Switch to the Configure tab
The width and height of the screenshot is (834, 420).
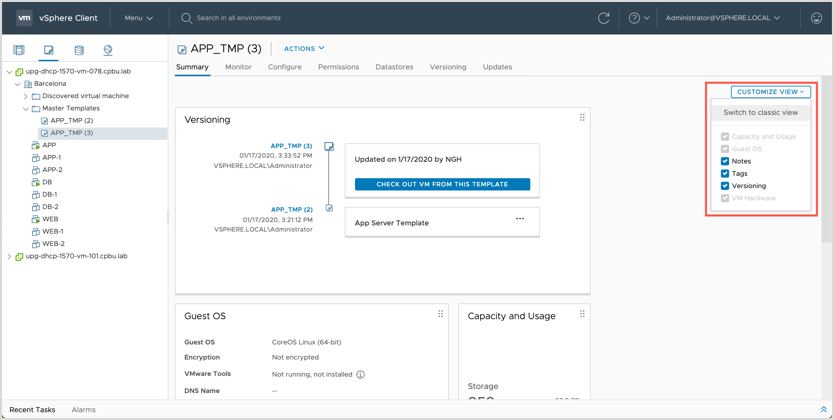pyautogui.click(x=285, y=67)
